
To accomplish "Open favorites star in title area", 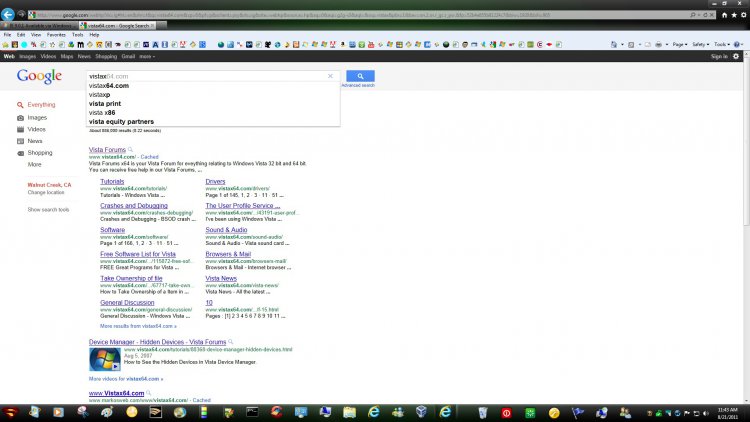I will click(x=734, y=15).
